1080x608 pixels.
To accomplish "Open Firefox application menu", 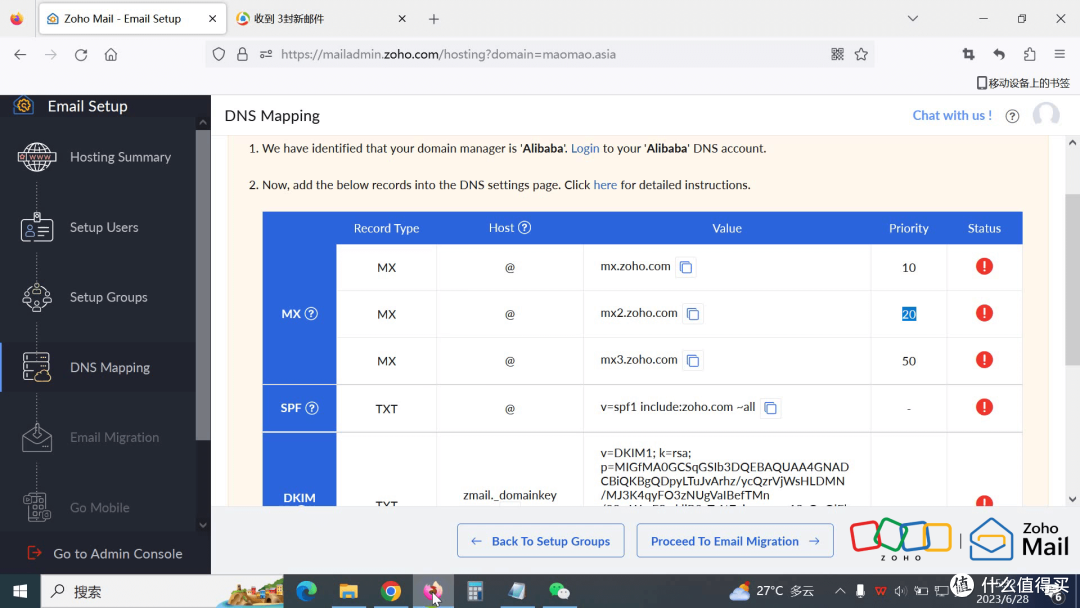I will point(1059,54).
